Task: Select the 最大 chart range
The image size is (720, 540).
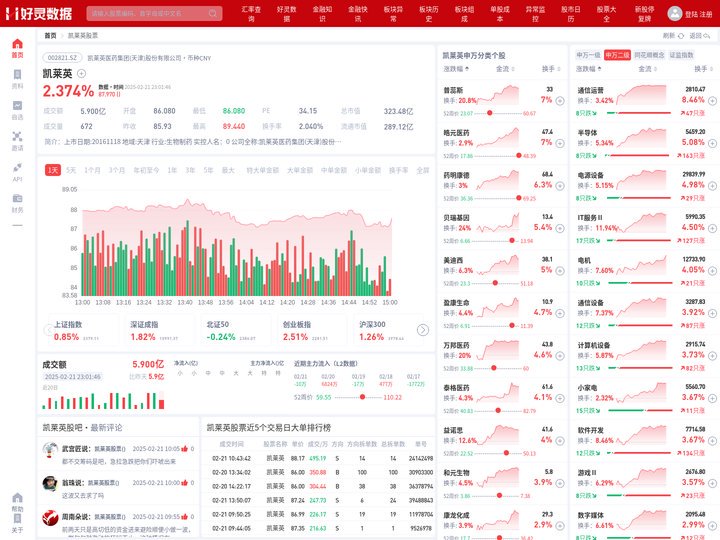Action: pos(228,170)
